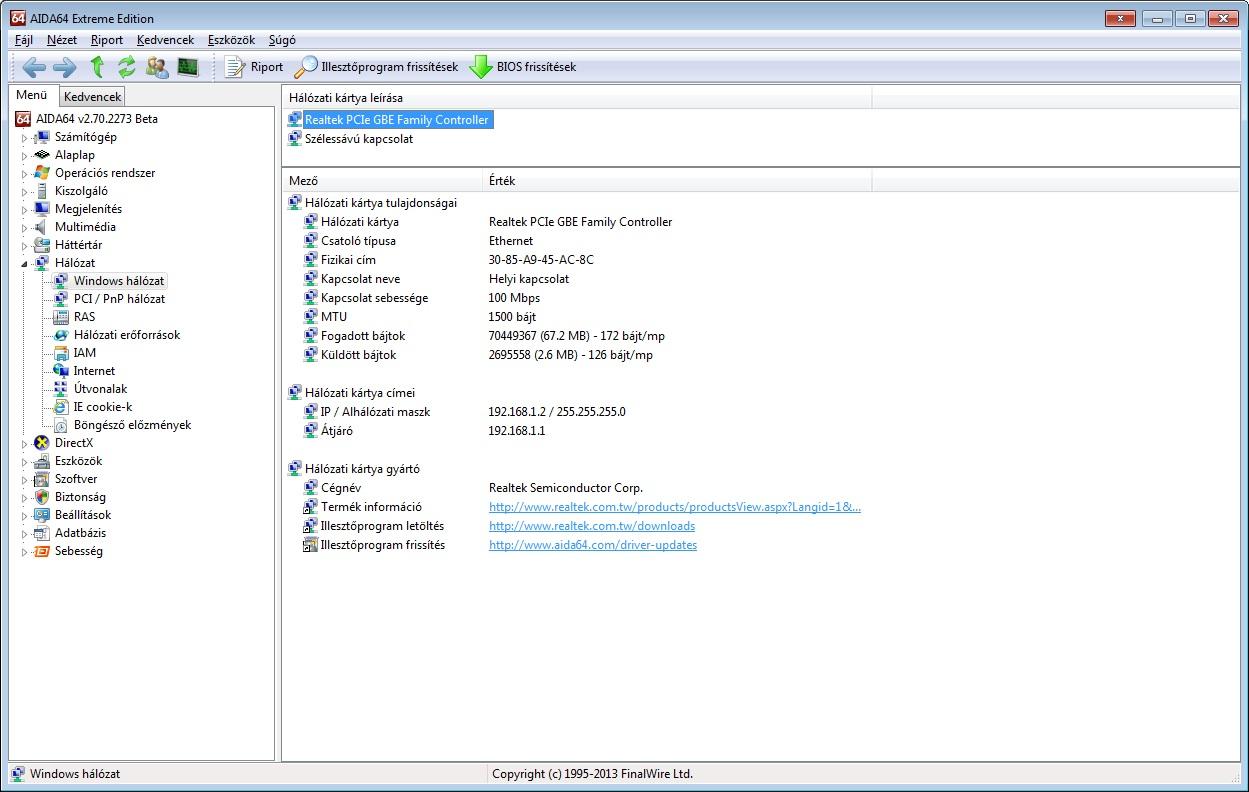Open the Eszközök menu

tap(231, 40)
